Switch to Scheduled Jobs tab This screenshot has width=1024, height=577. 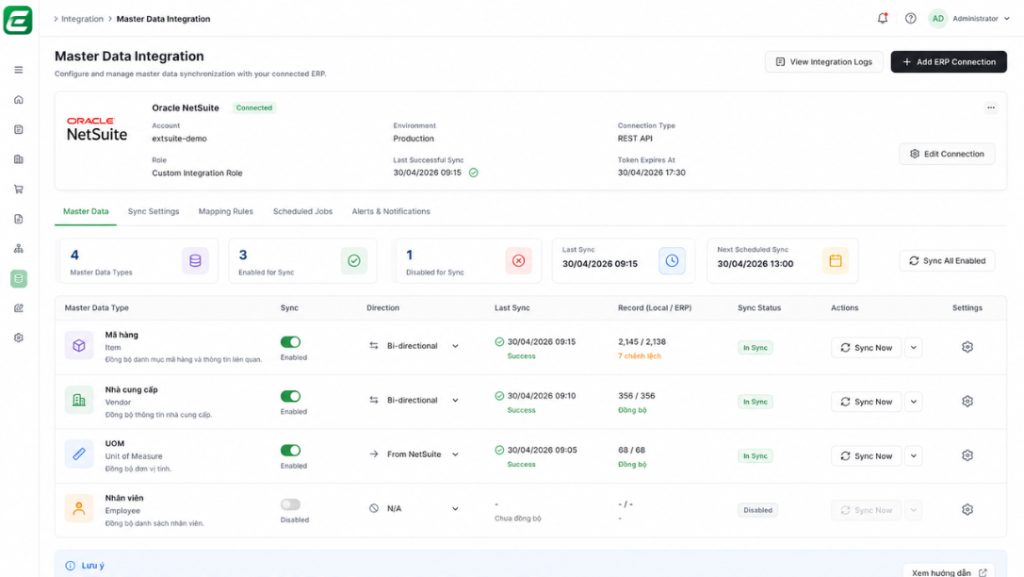point(302,211)
